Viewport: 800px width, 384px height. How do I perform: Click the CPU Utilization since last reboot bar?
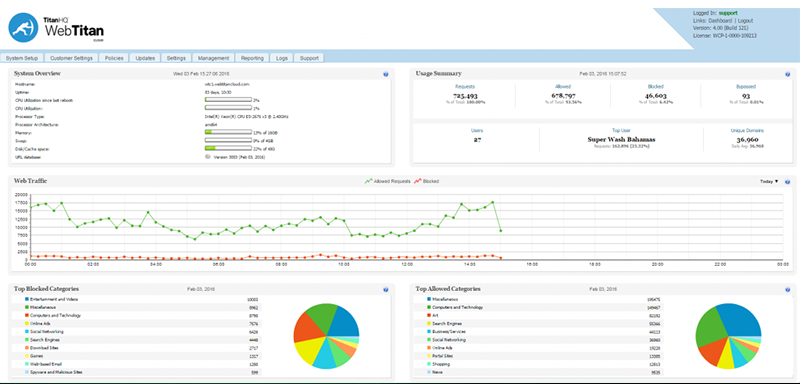(228, 100)
